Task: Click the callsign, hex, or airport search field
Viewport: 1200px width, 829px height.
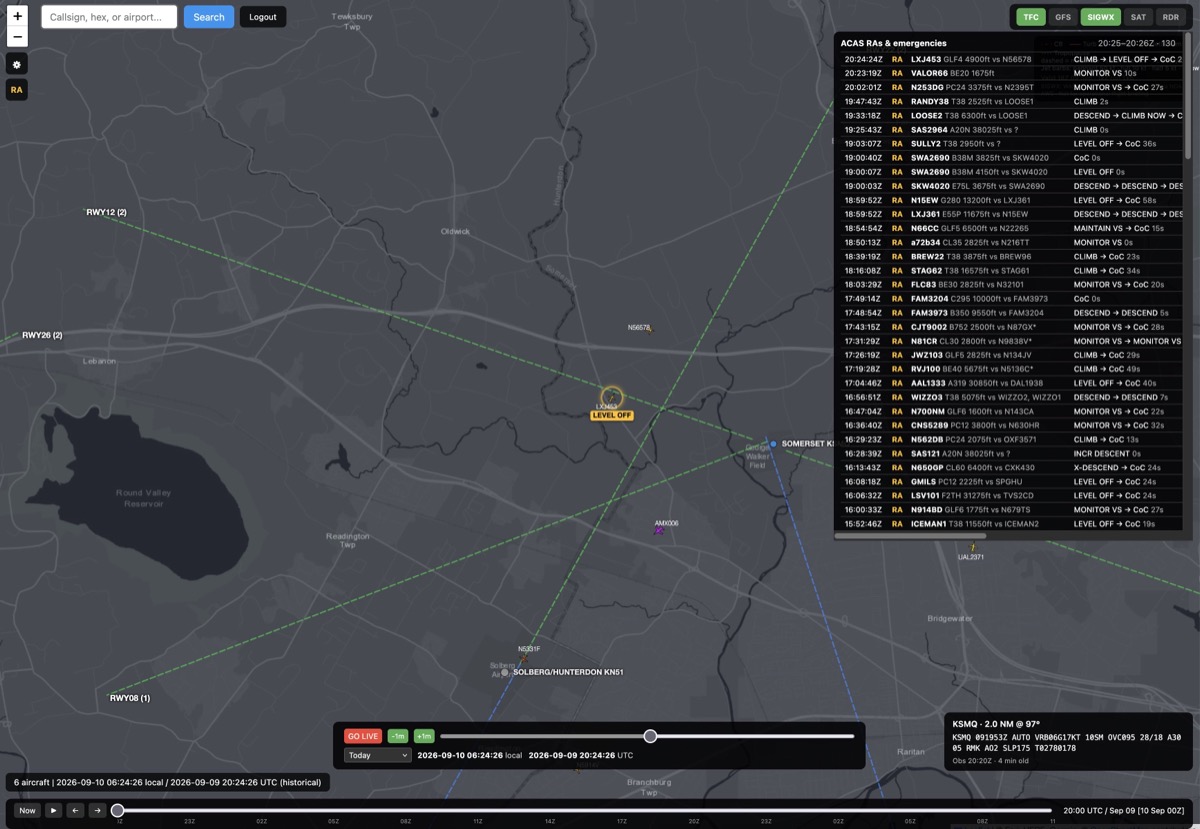Action: (x=109, y=17)
